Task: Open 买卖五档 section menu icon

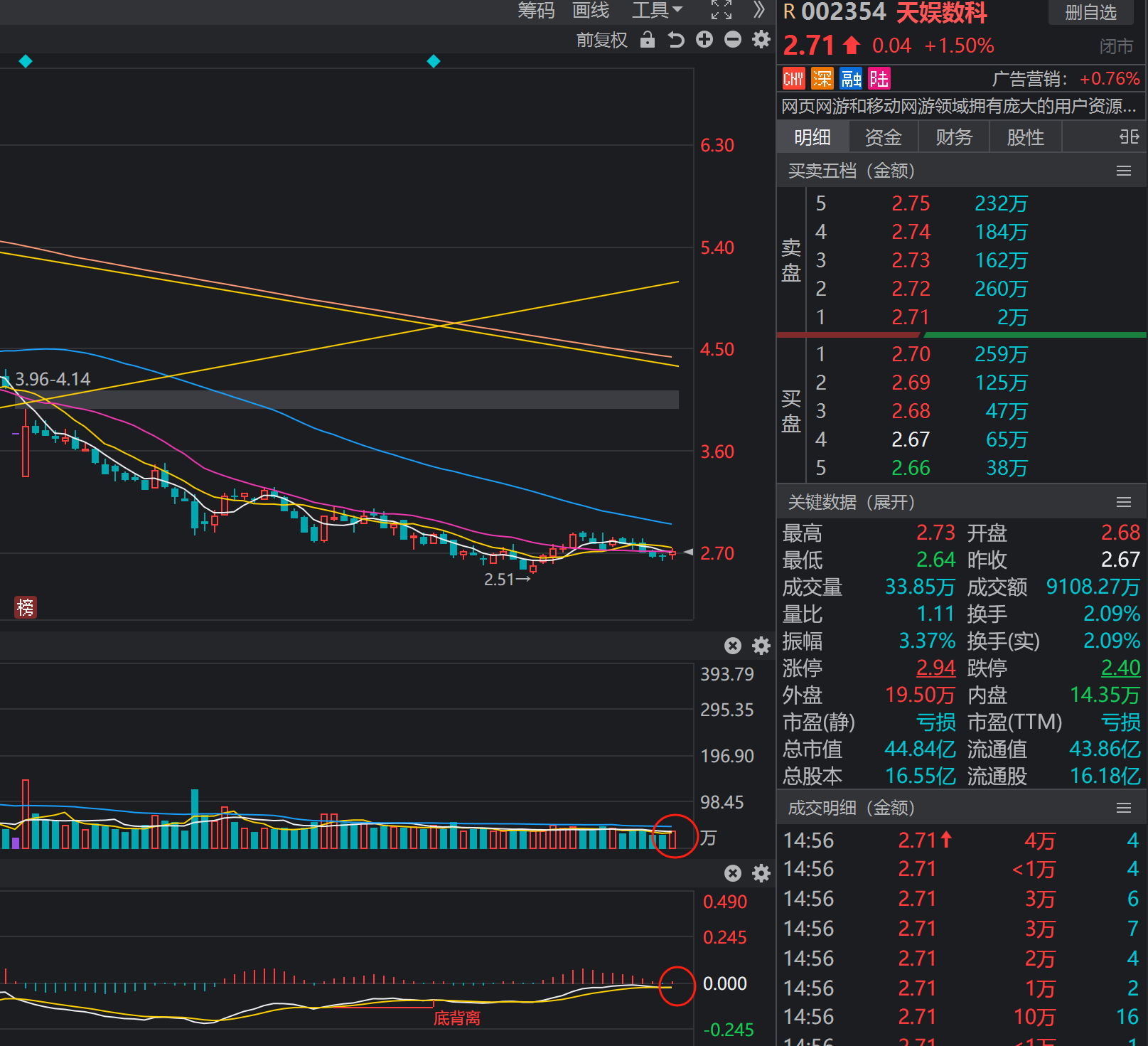Action: point(1124,171)
